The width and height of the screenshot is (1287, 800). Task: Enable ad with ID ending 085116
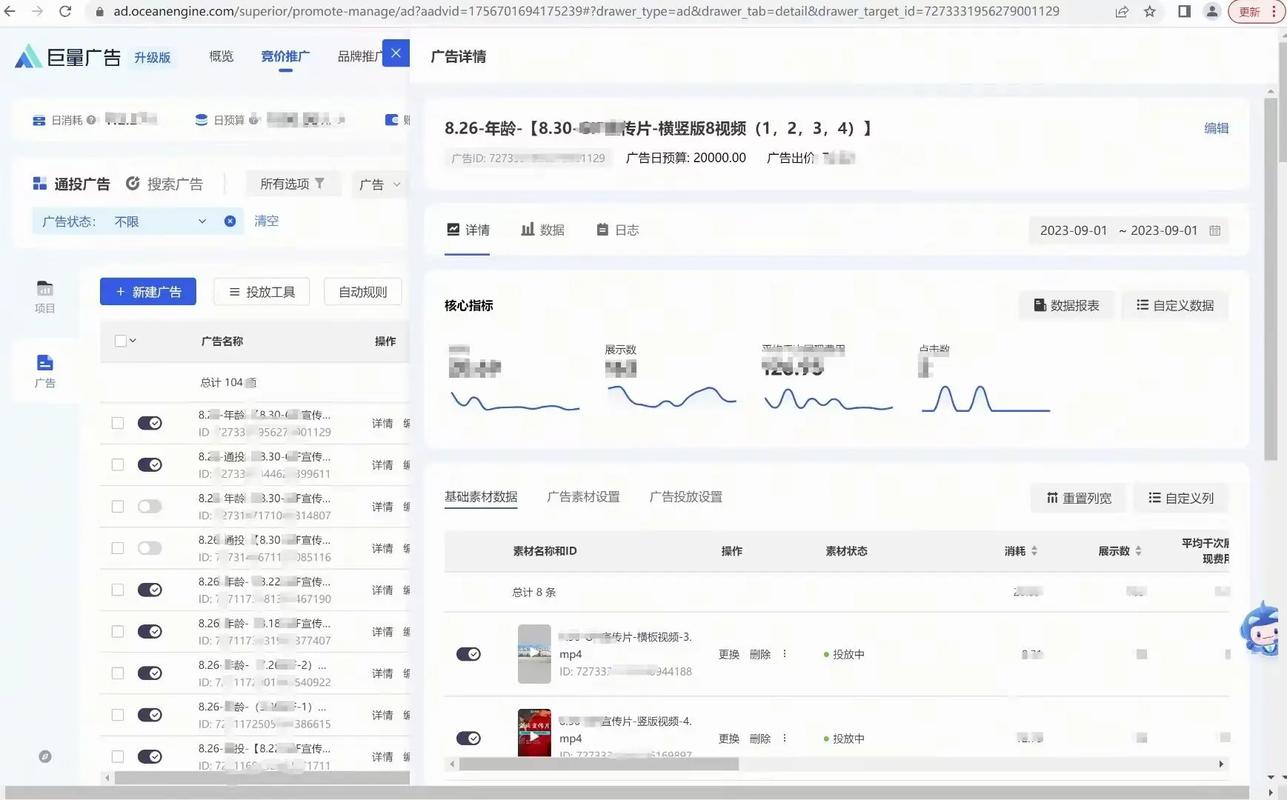(149, 548)
